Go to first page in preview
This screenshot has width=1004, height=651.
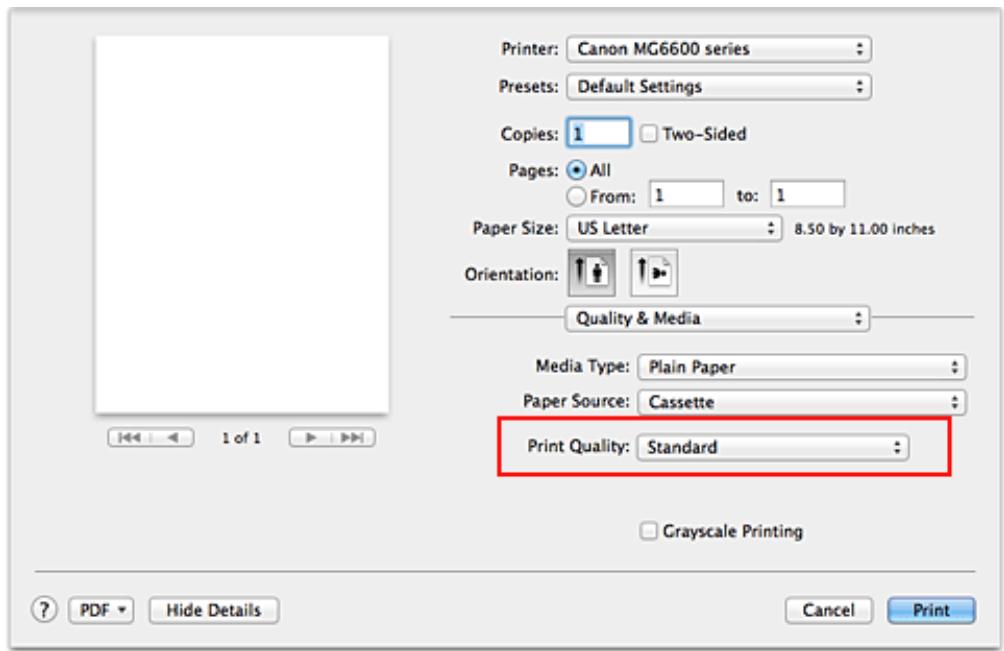(130, 438)
